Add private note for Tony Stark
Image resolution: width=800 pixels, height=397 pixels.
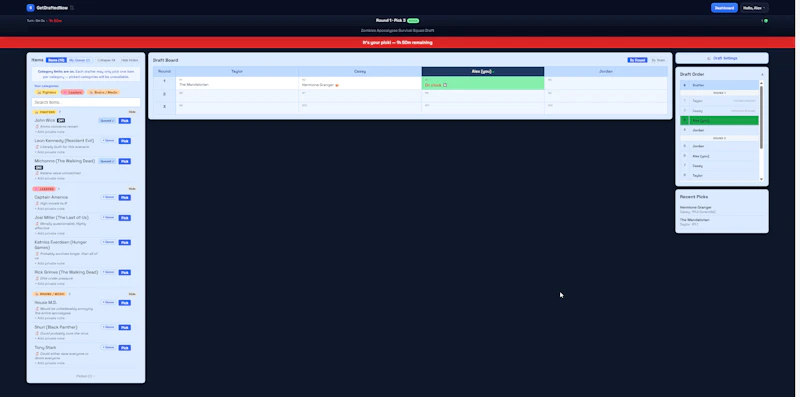point(49,363)
